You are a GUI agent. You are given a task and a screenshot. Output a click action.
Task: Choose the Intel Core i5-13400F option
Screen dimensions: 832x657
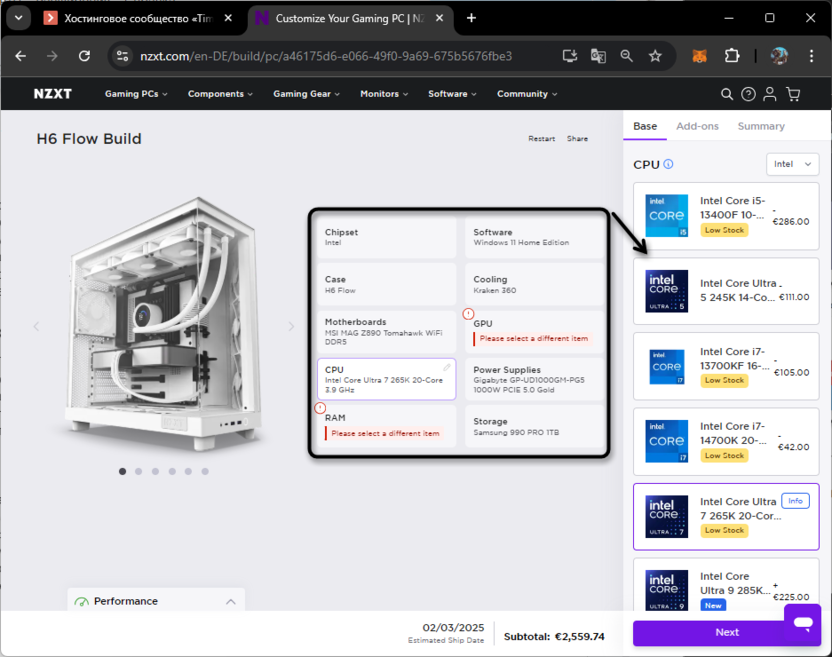[x=725, y=215]
